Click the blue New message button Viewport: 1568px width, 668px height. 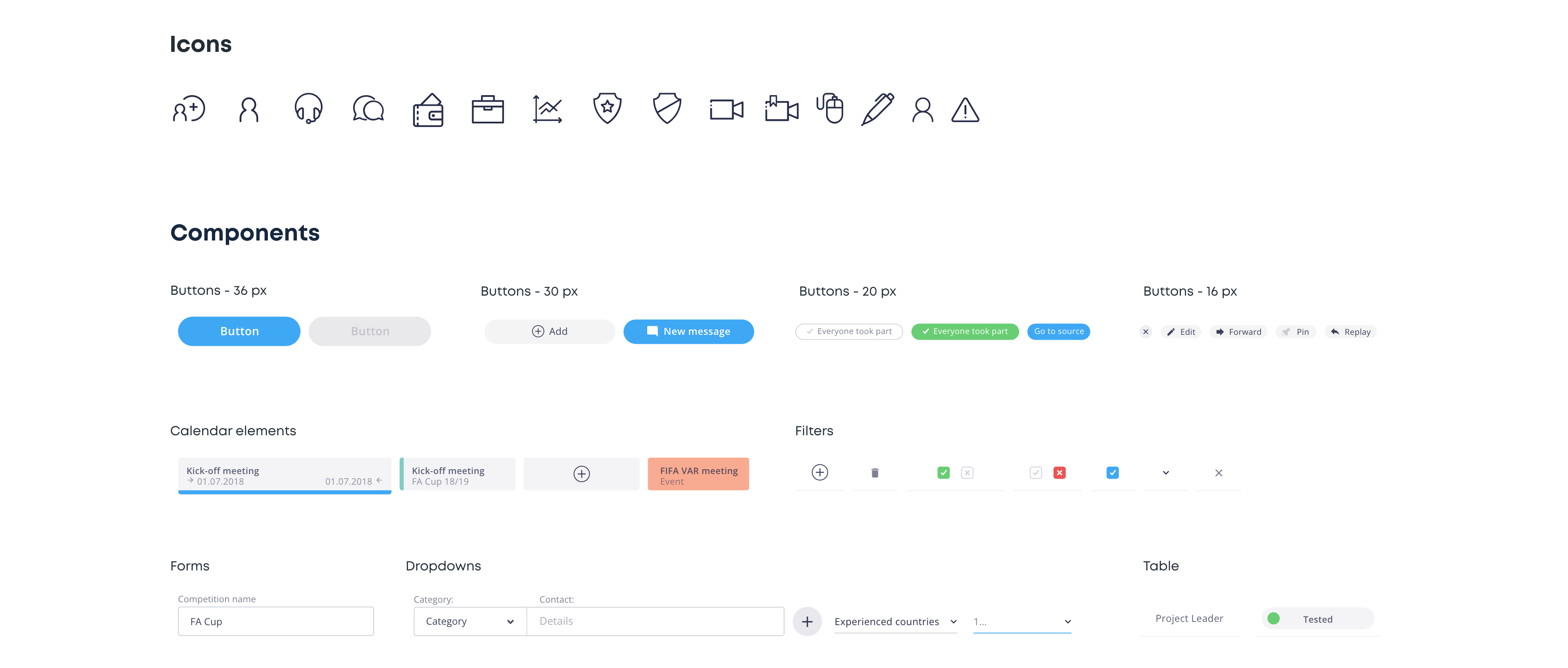pyautogui.click(x=688, y=331)
